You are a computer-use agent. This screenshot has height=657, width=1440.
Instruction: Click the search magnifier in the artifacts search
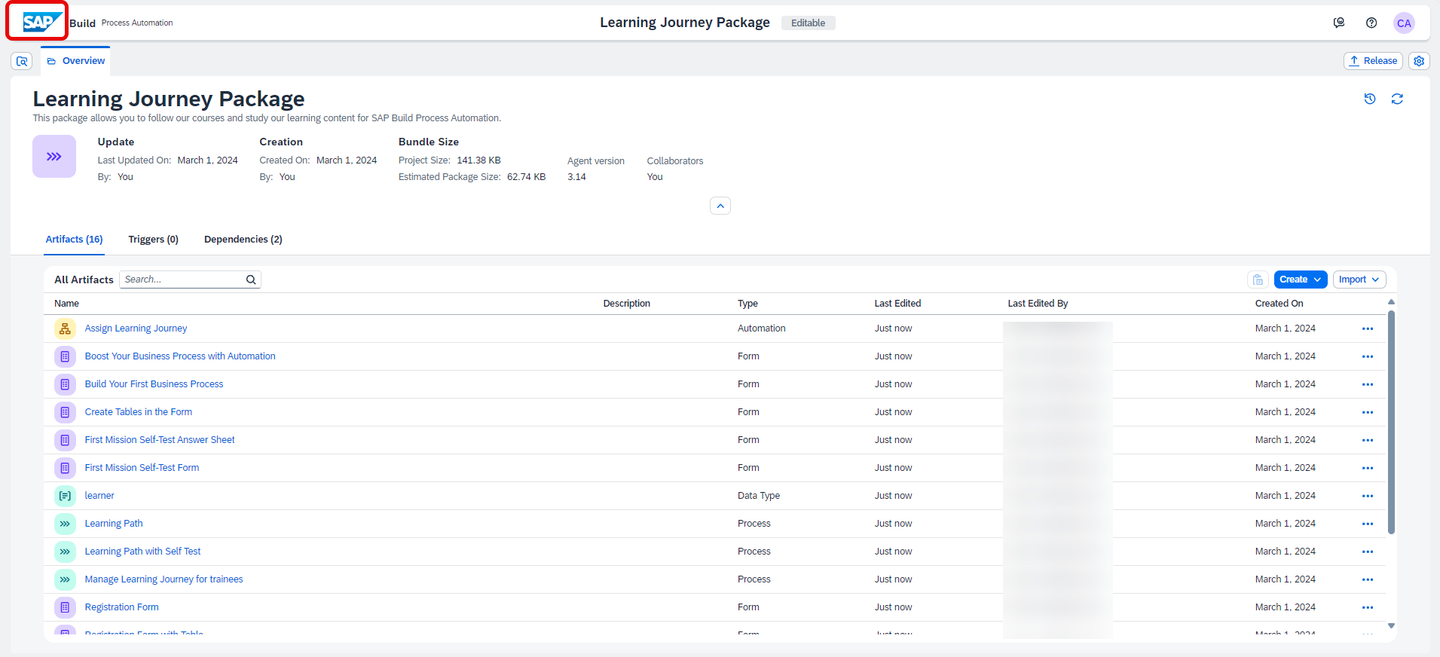tap(251, 280)
